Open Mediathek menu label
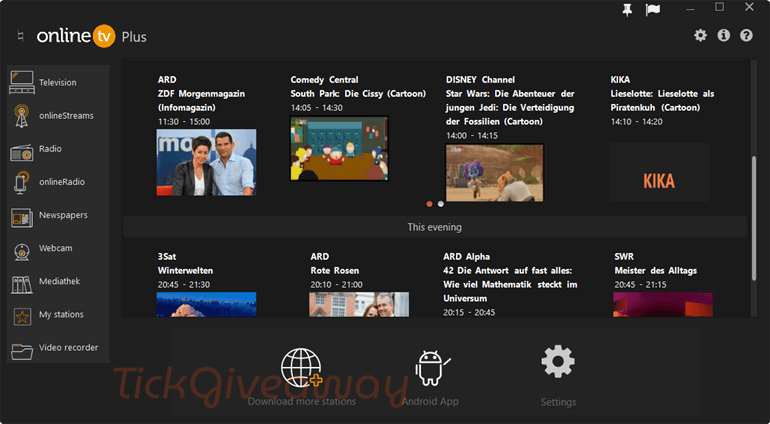The width and height of the screenshot is (770, 424). pos(59,282)
